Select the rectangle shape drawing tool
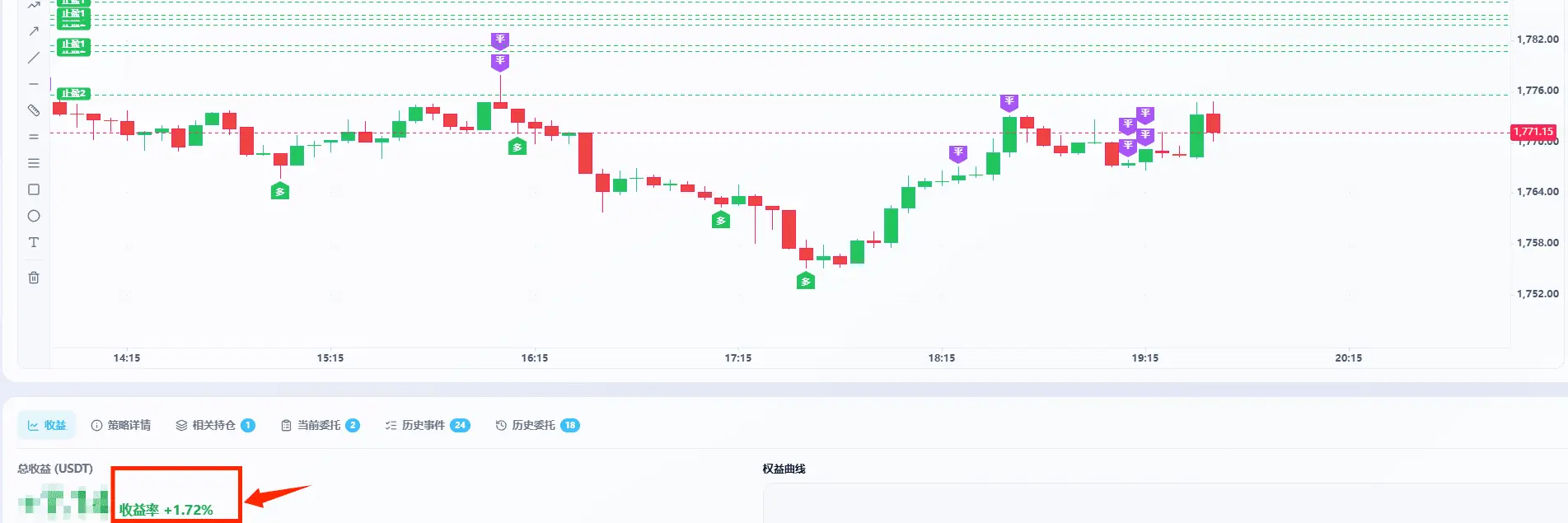Screen dimensions: 1568x523 pos(34,189)
